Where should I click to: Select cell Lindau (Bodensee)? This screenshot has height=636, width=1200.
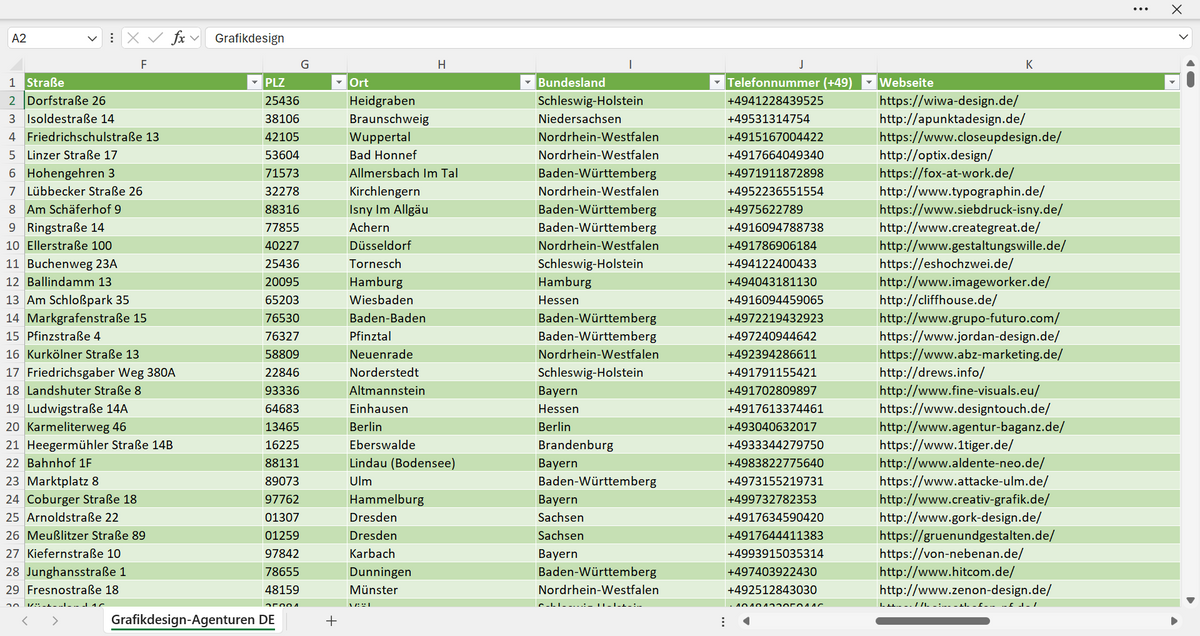[x=441, y=463]
